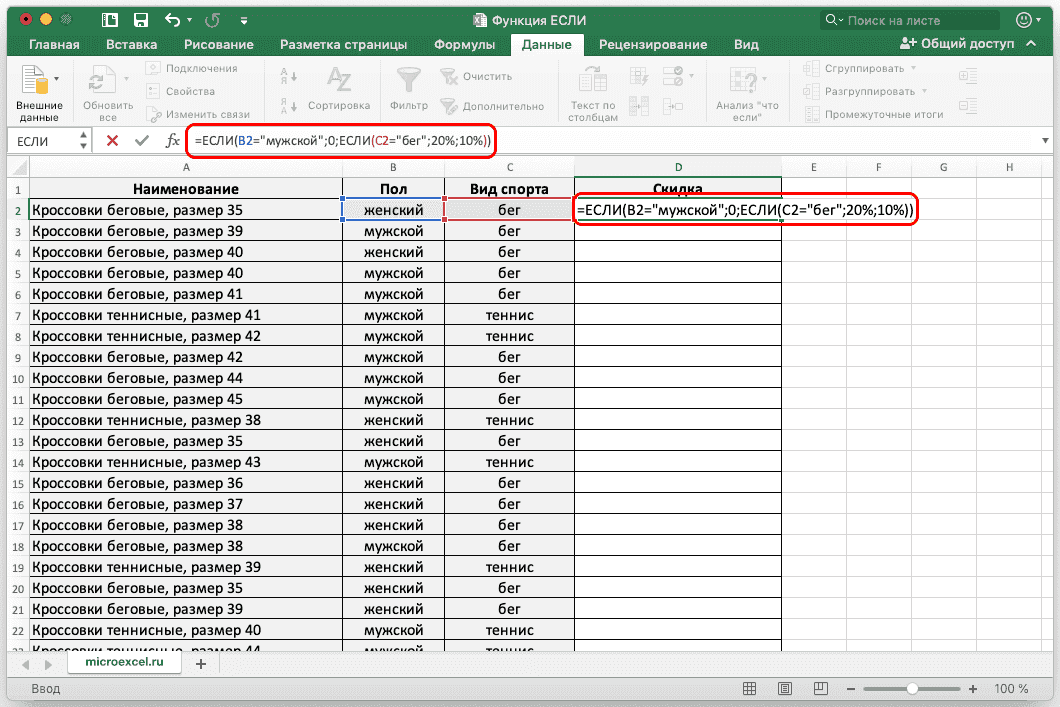1060x707 pixels.
Task: Select the microexcel.ru sheet tab
Action: (x=124, y=663)
